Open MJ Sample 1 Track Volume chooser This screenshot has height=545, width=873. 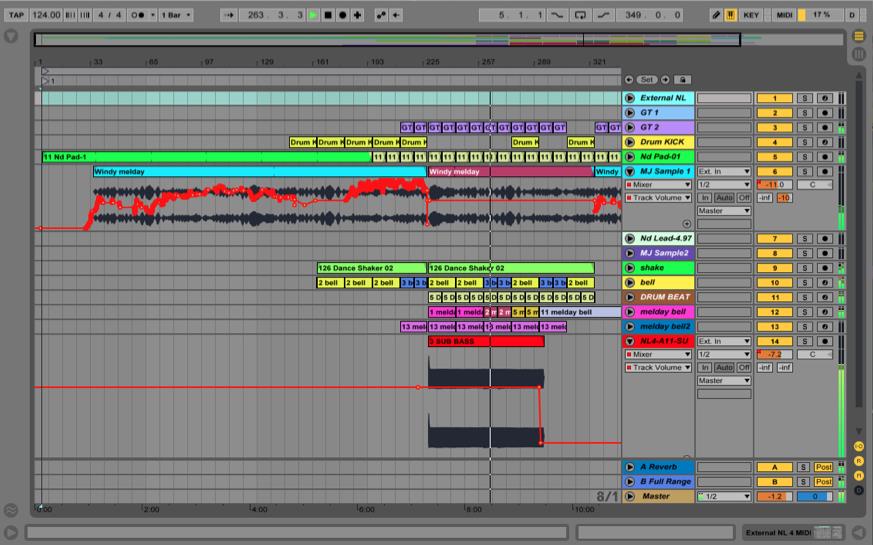[659, 198]
